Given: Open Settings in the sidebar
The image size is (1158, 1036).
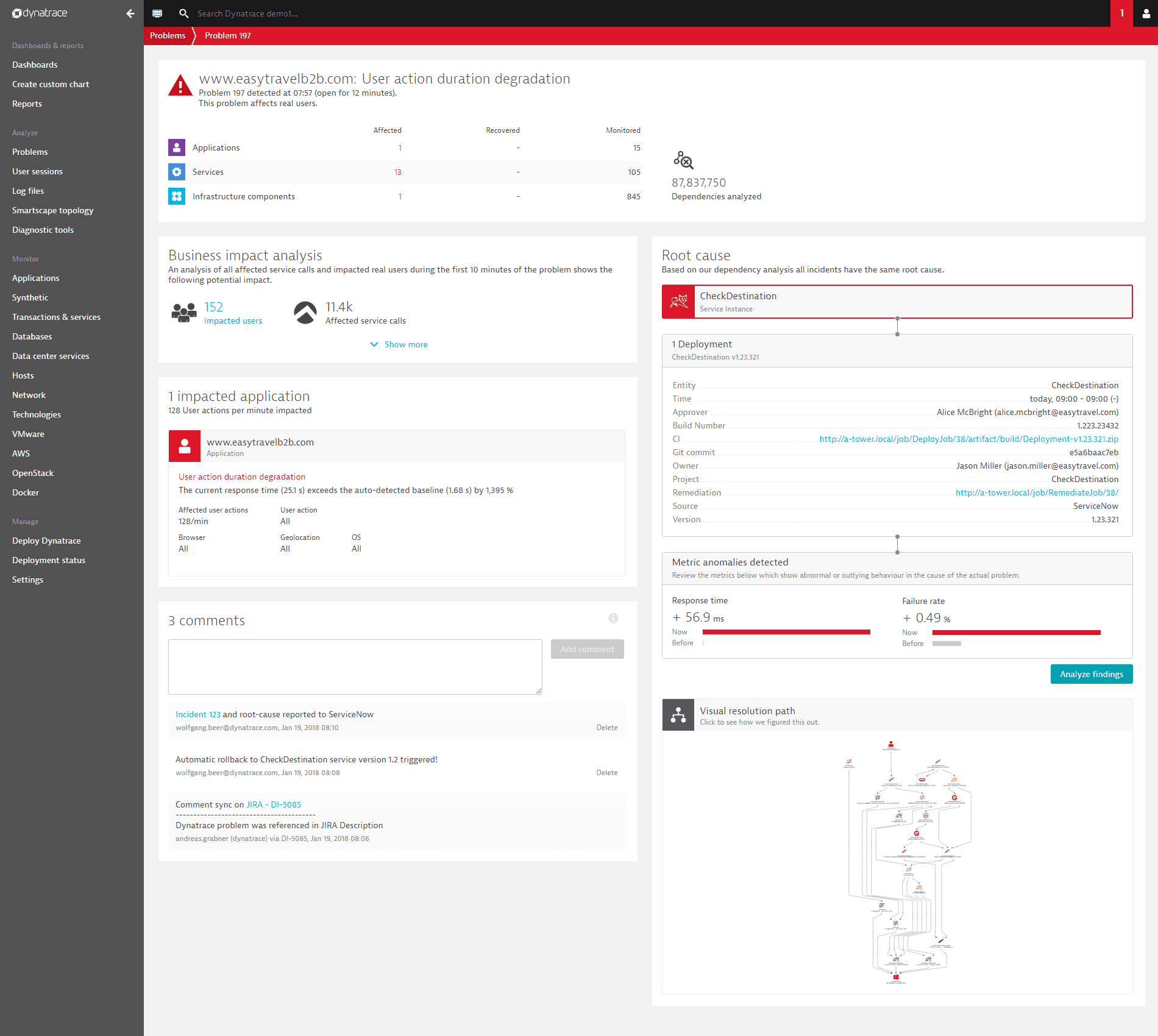Looking at the screenshot, I should (27, 580).
